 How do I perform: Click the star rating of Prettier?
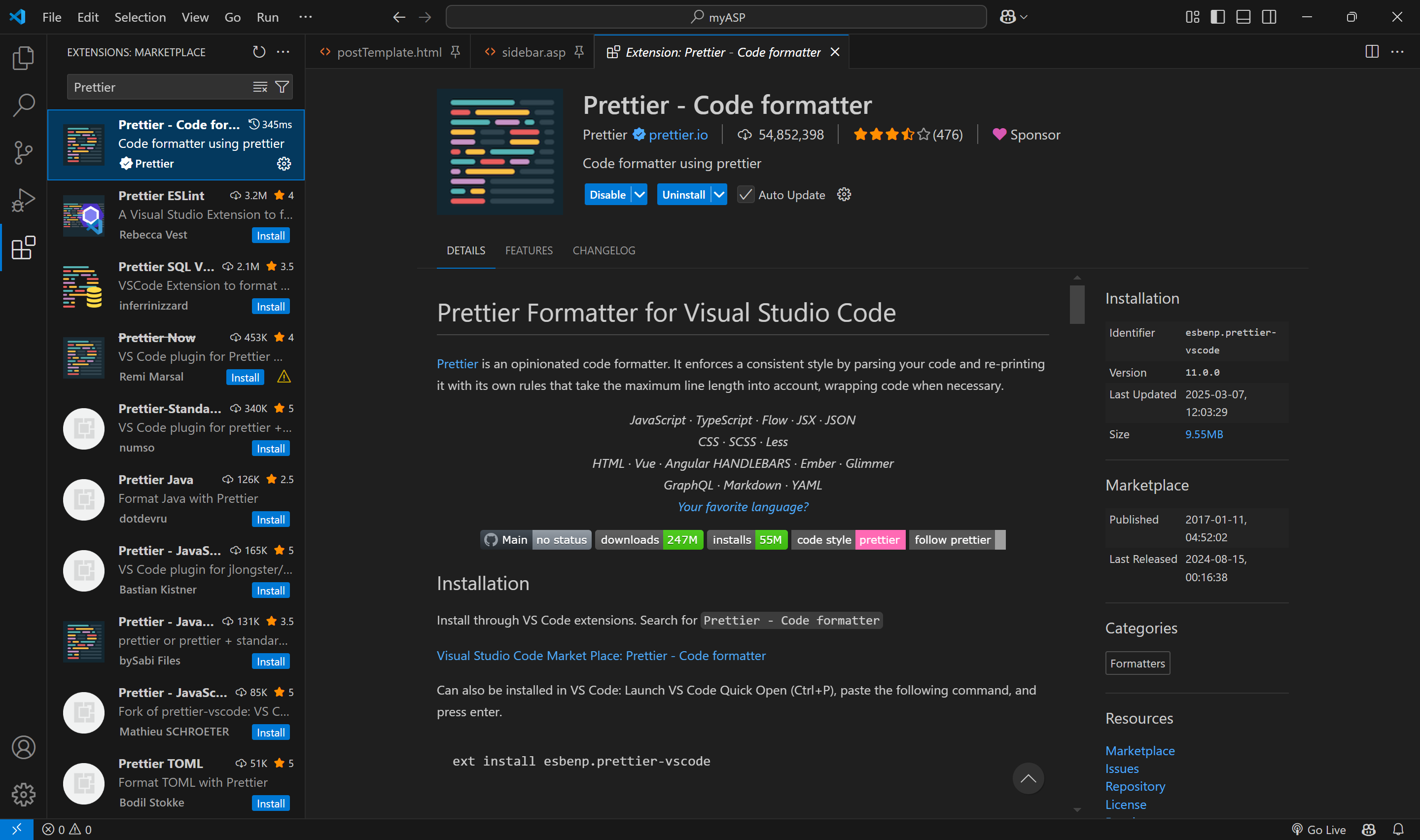tap(908, 135)
